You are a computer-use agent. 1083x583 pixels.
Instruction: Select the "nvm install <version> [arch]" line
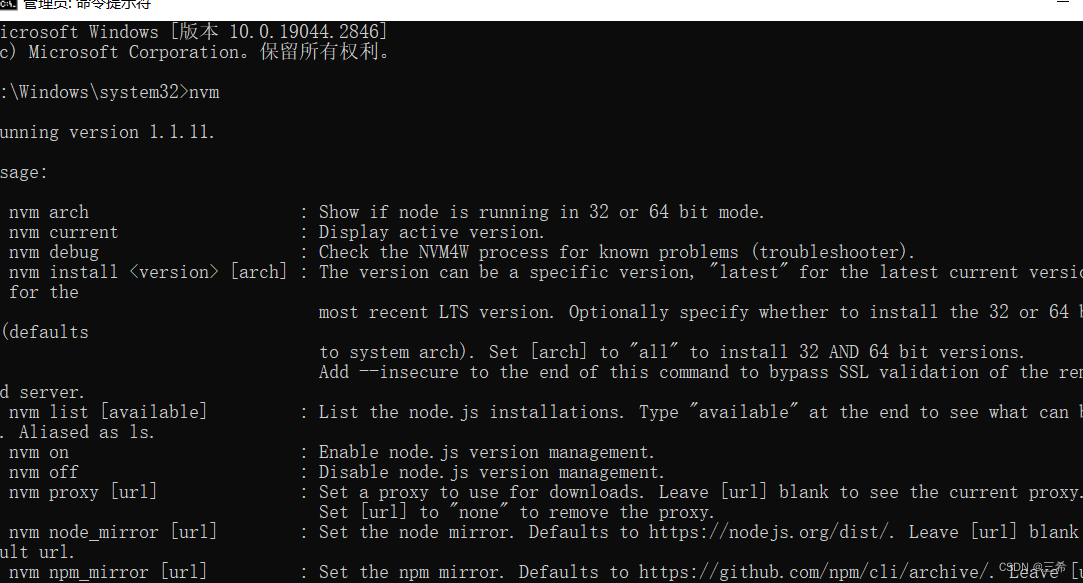[x=146, y=271]
